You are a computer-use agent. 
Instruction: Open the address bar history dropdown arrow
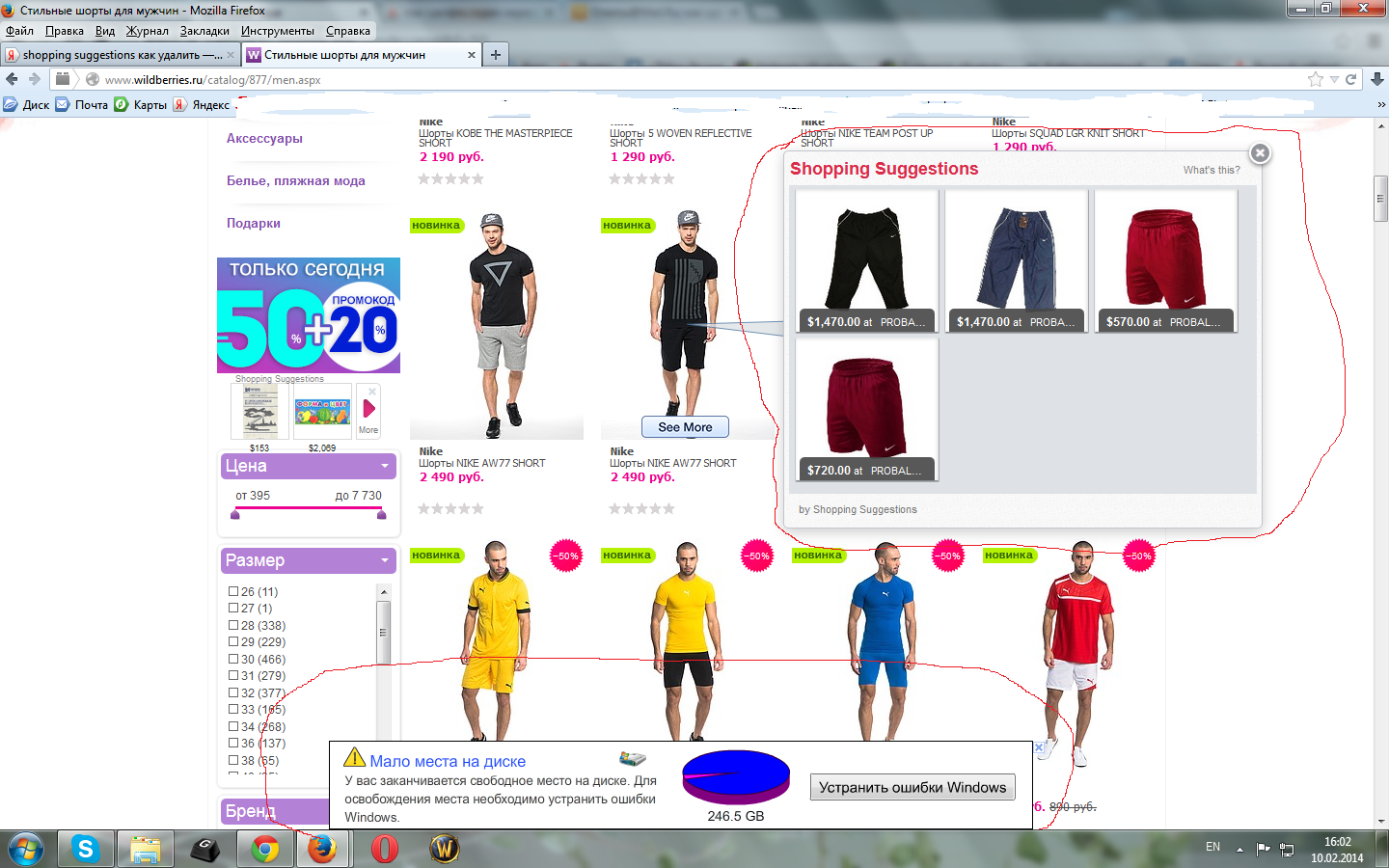coord(1334,79)
